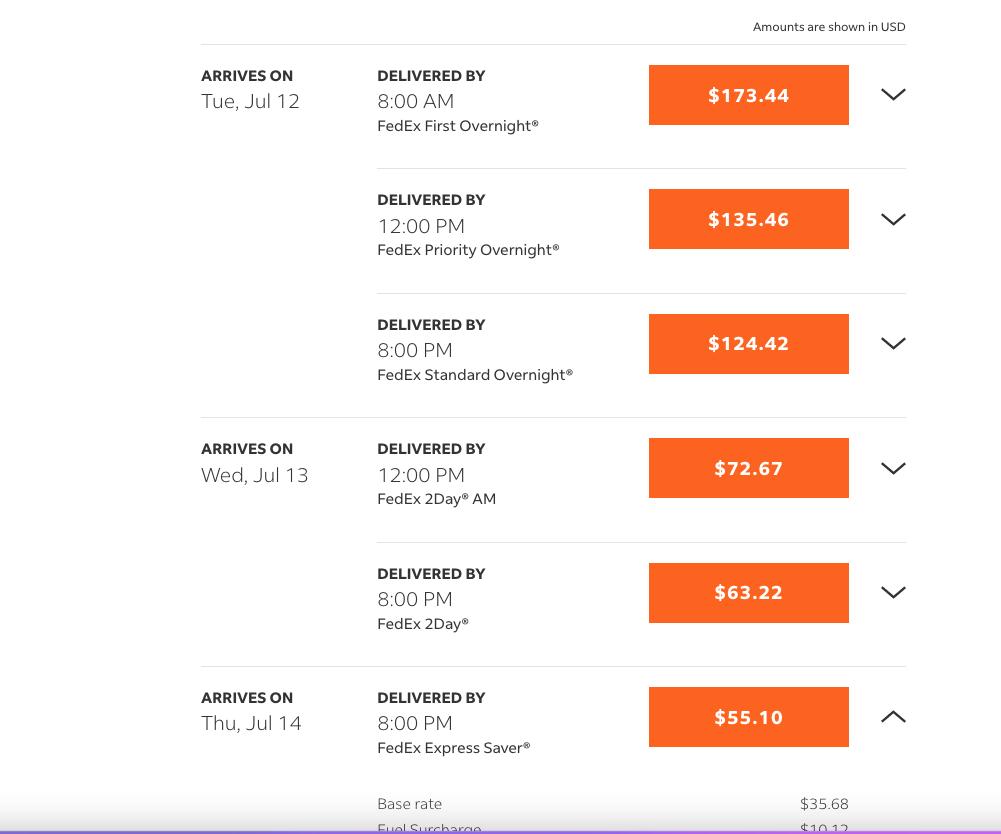The height and width of the screenshot is (834, 1001).
Task: Click the Amounts are shown in USD note
Action: tap(828, 27)
